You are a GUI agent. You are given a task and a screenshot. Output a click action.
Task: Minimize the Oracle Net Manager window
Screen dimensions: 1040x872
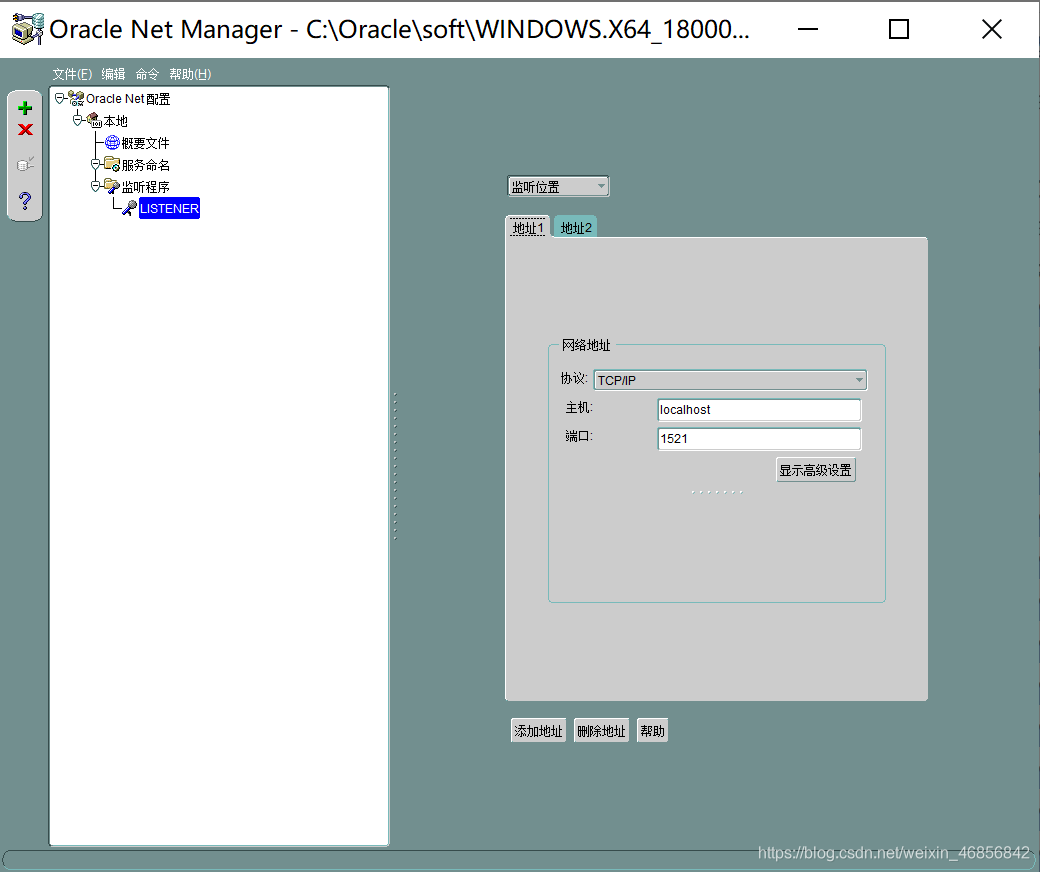pyautogui.click(x=808, y=29)
